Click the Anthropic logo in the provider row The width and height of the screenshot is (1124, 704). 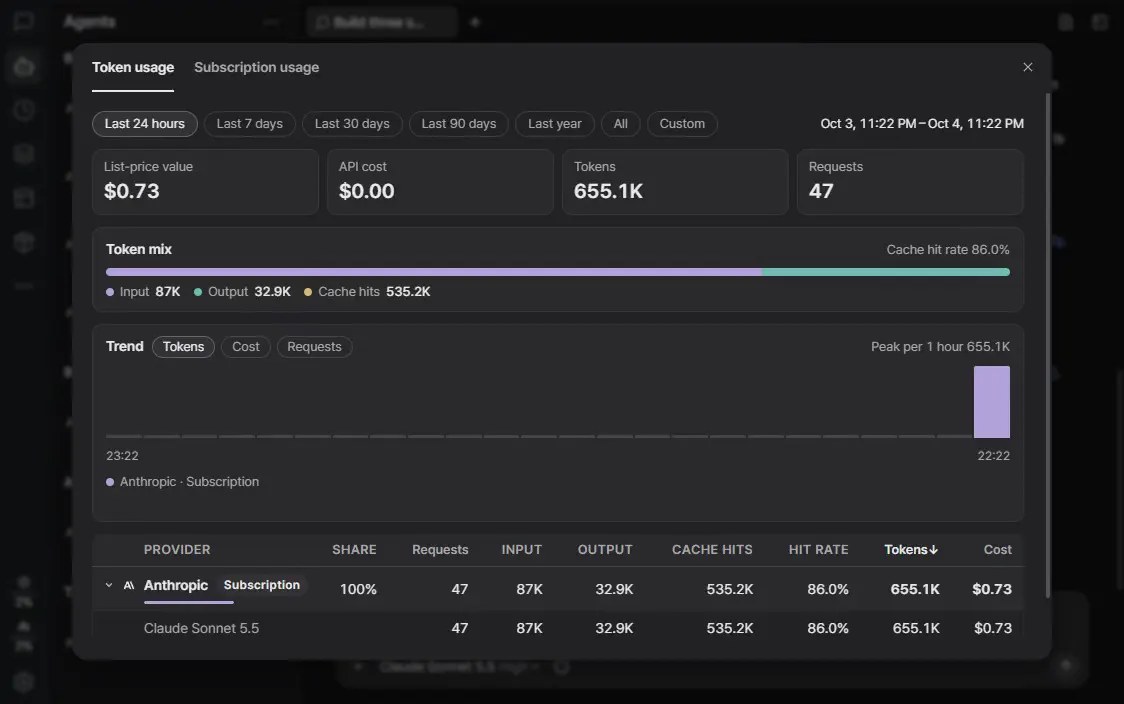[129, 585]
